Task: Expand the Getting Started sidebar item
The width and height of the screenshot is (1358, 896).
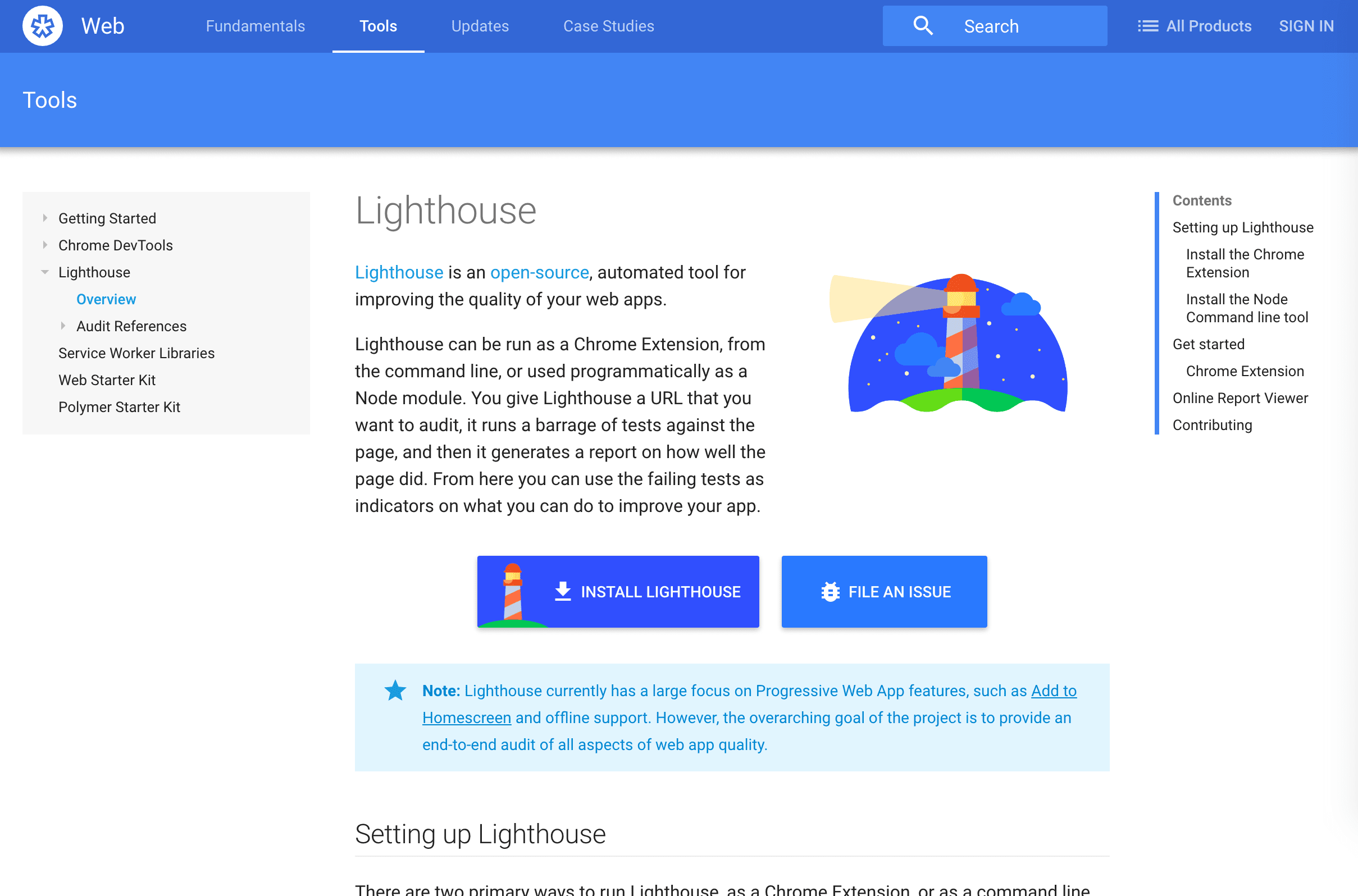Action: pos(47,218)
